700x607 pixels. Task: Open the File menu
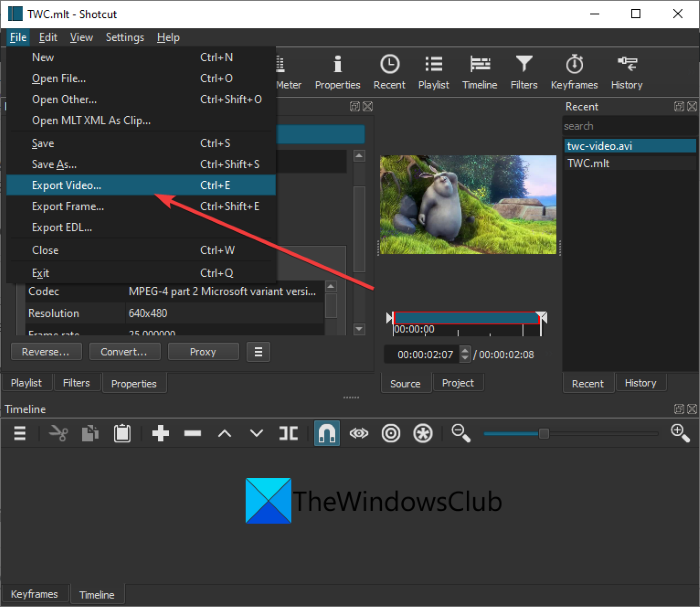18,37
